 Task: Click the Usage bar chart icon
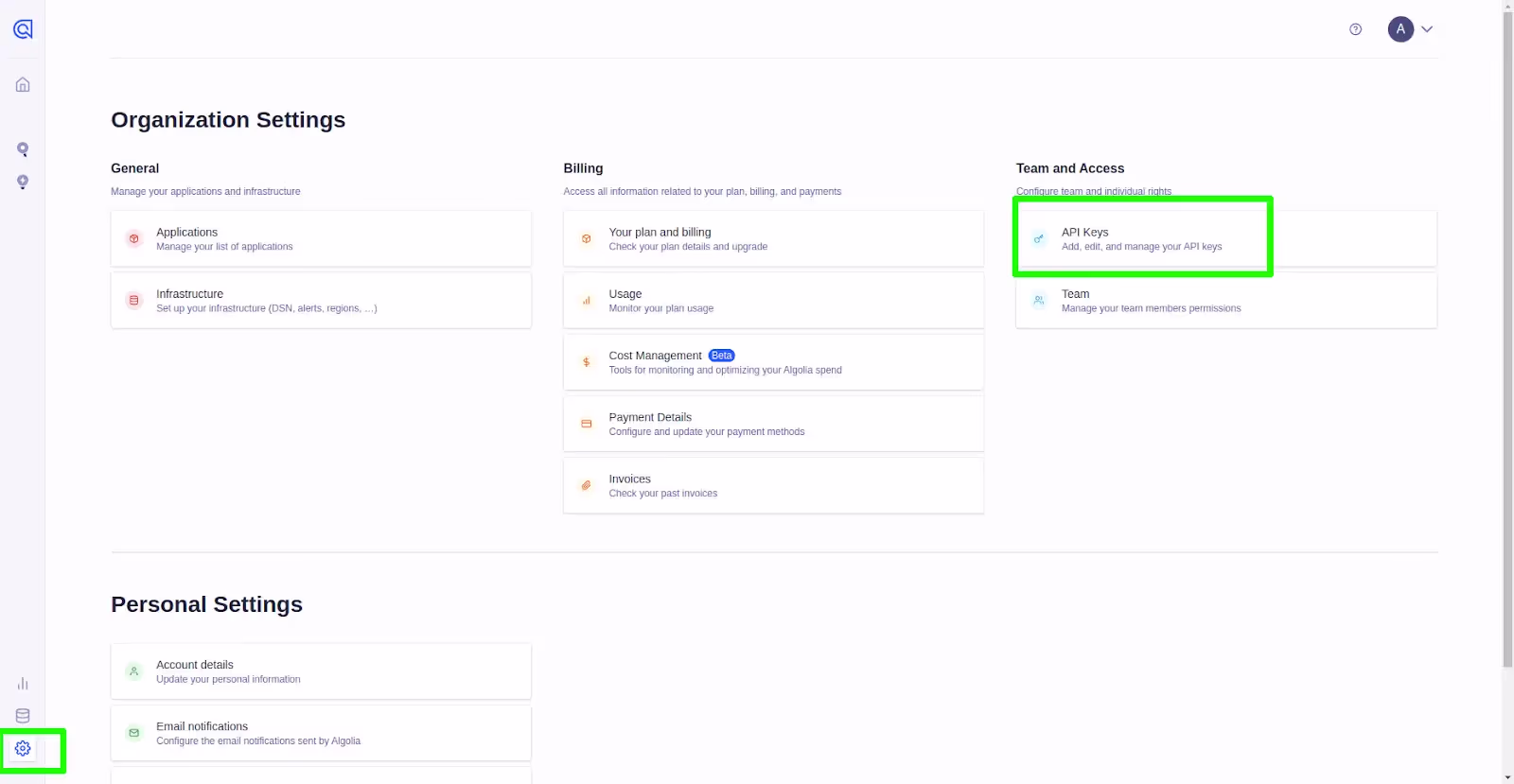(x=587, y=301)
